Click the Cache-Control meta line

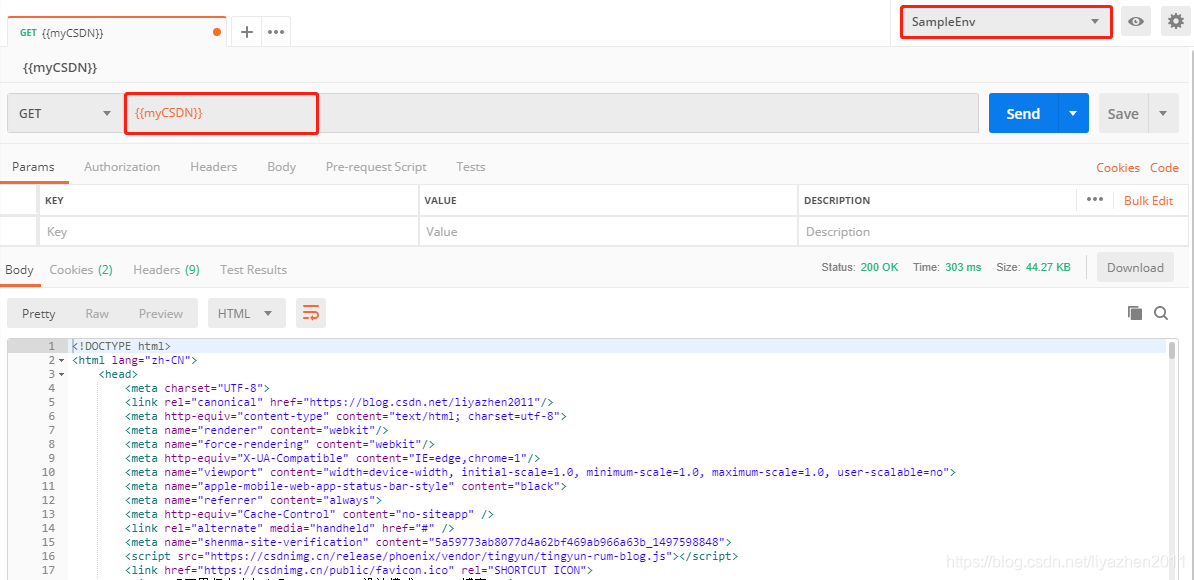309,514
